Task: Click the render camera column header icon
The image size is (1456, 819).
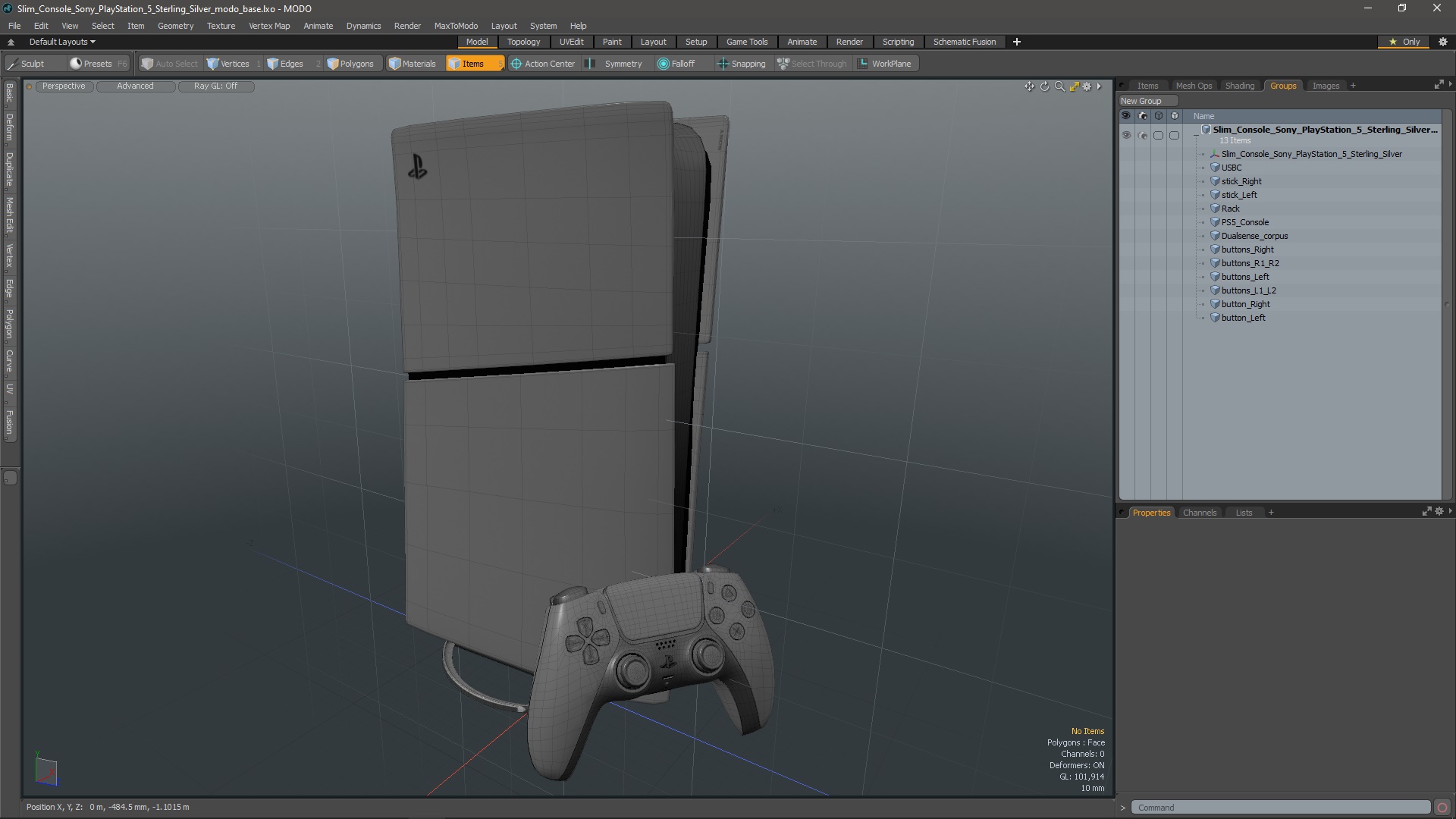Action: (1142, 116)
